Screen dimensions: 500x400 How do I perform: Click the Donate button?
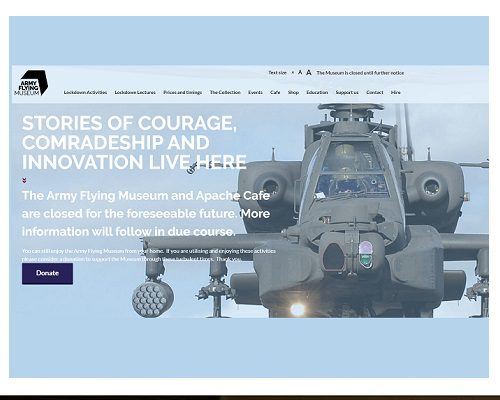(x=47, y=274)
